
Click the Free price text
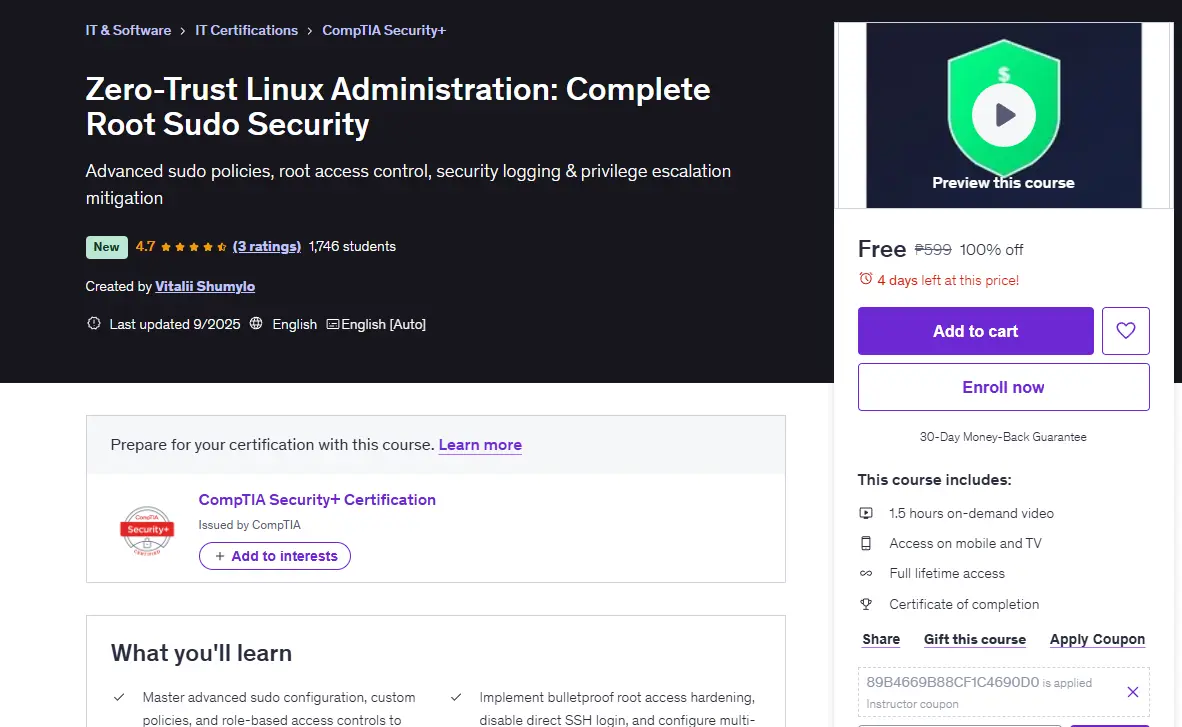[882, 249]
